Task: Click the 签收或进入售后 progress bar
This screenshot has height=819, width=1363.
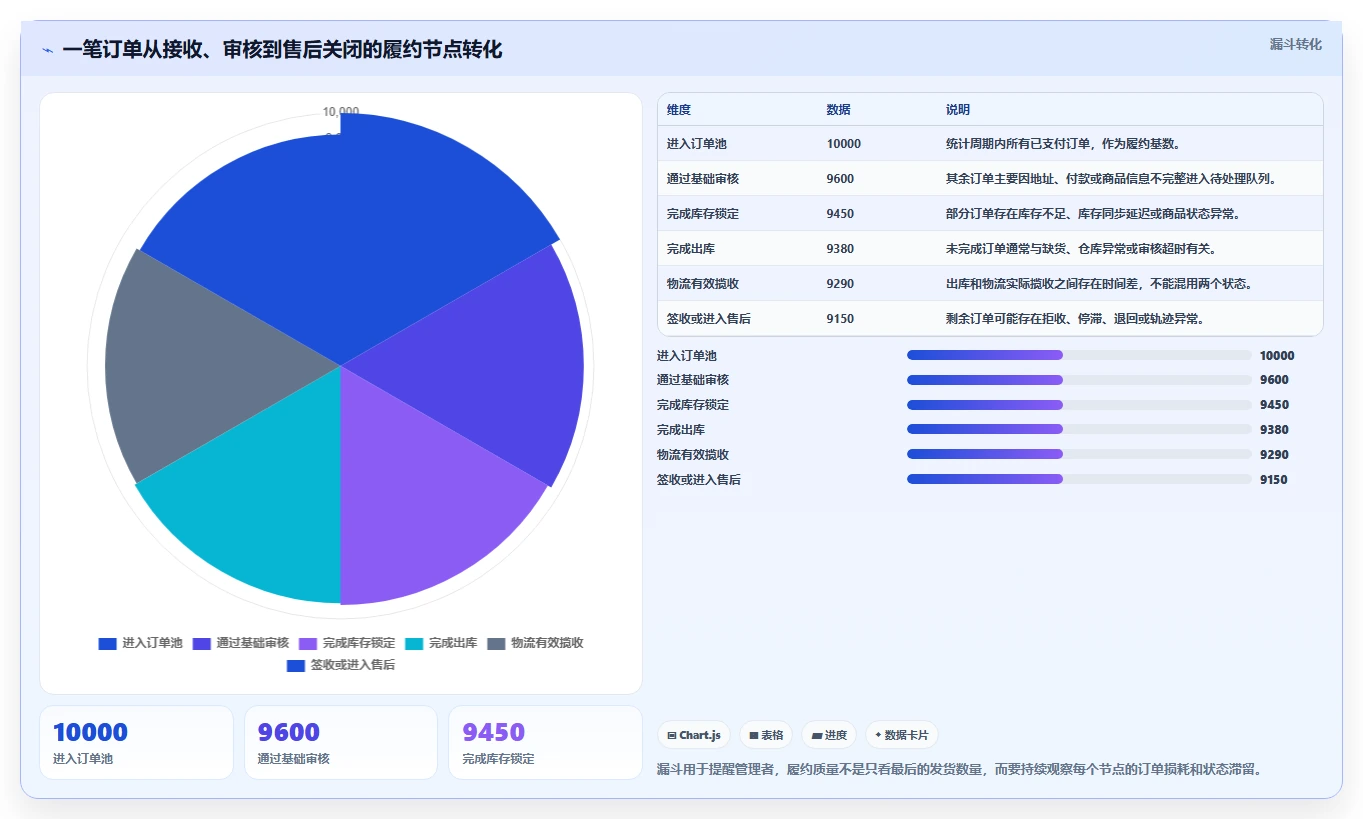Action: [x=1079, y=479]
